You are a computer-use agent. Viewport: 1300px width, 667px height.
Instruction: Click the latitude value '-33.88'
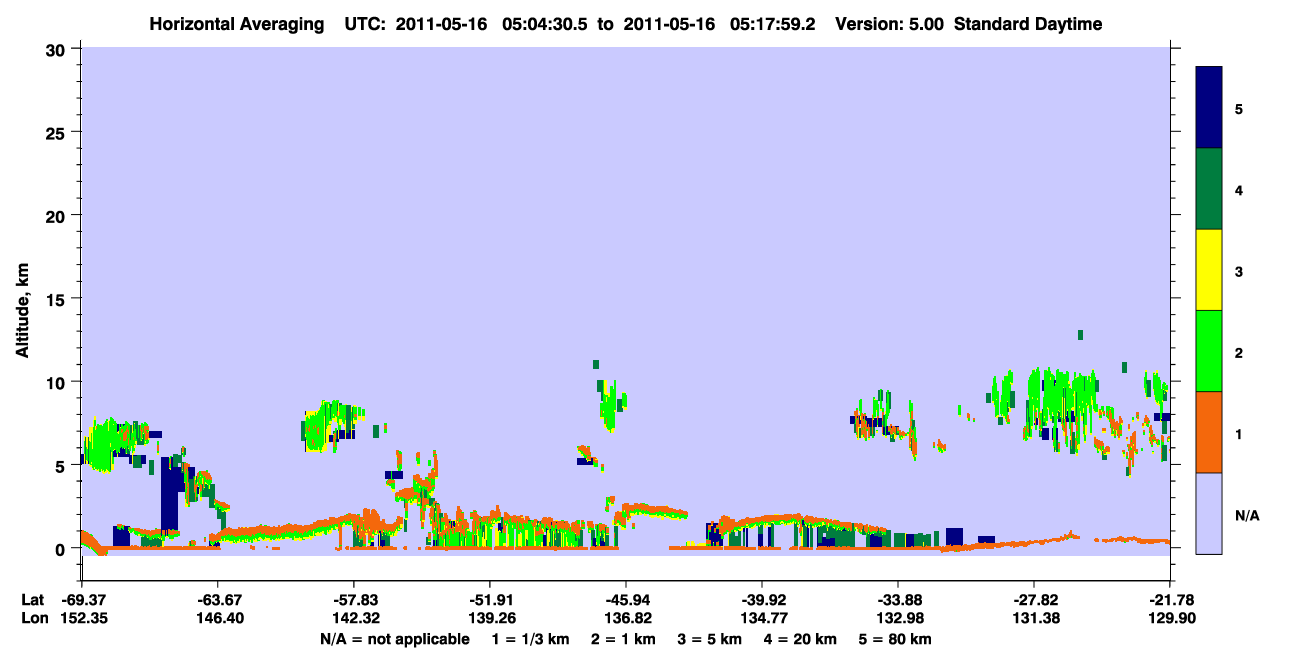[x=898, y=600]
